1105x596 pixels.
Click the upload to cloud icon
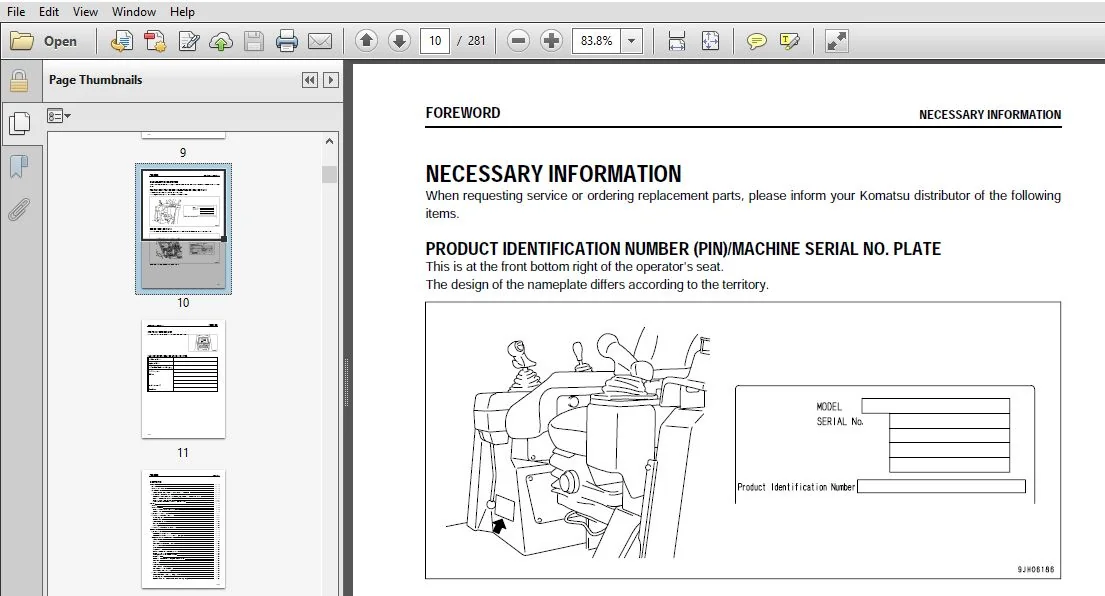[221, 41]
